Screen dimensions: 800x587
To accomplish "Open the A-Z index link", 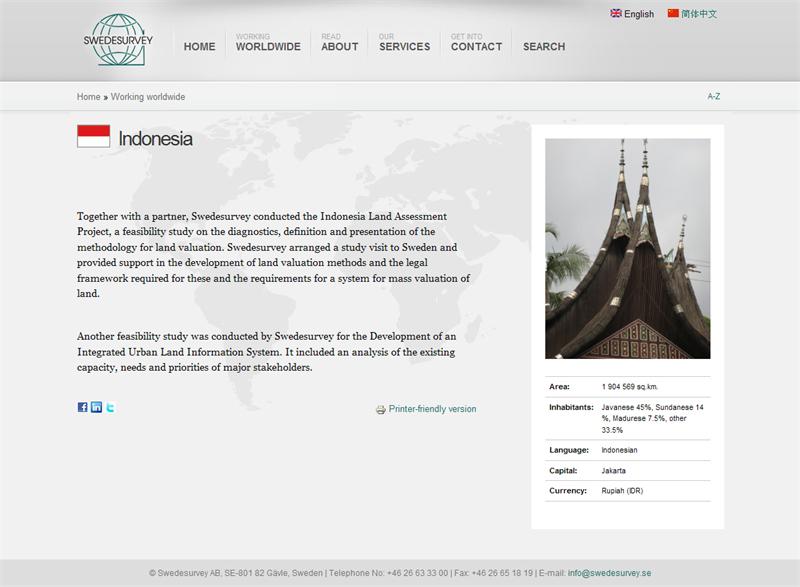I will (713, 97).
